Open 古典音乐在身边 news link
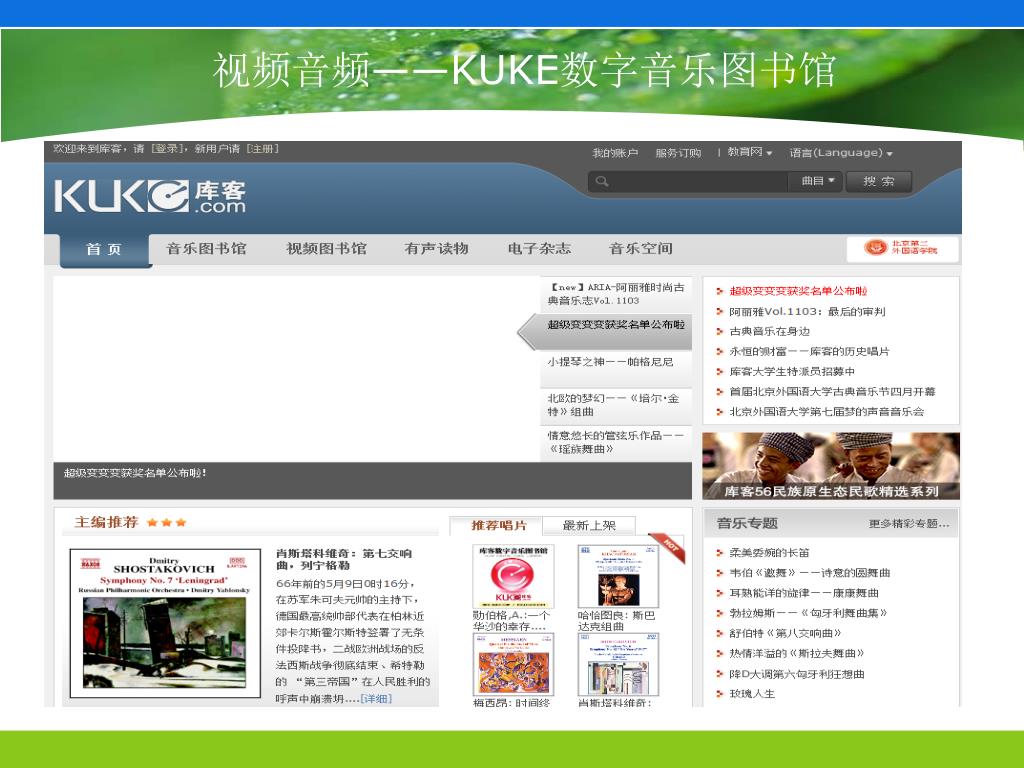This screenshot has height=768, width=1024. [769, 331]
